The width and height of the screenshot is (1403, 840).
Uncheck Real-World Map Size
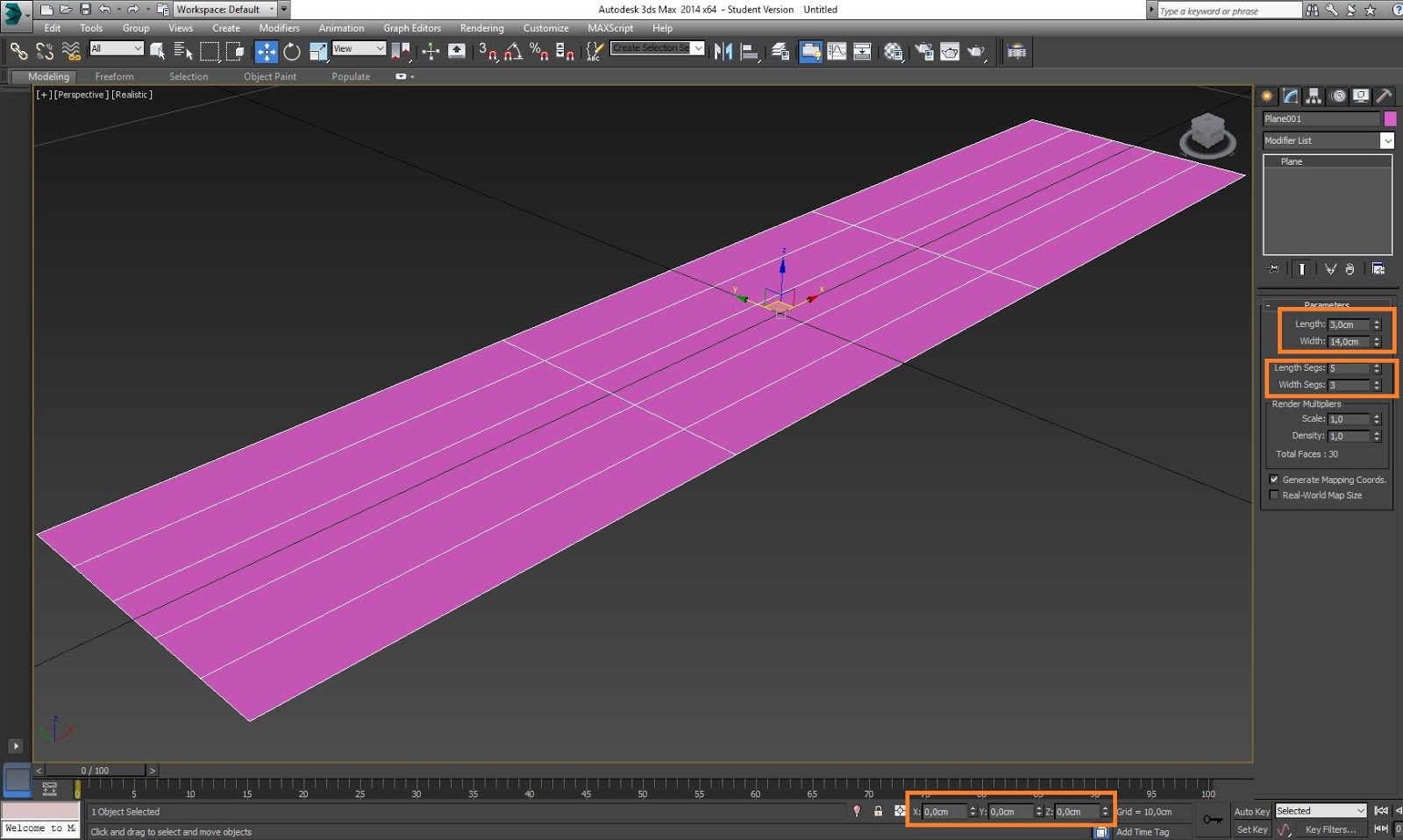(1274, 495)
